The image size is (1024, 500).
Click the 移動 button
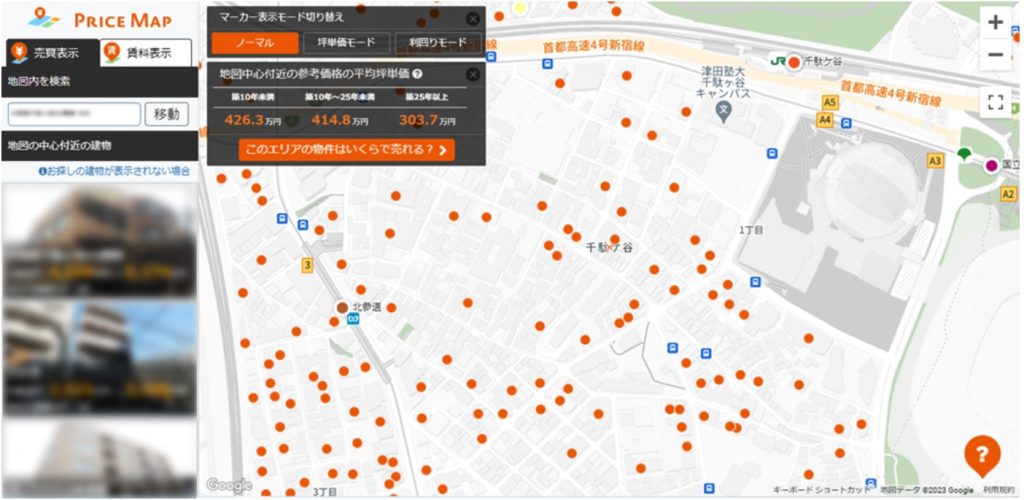click(167, 114)
